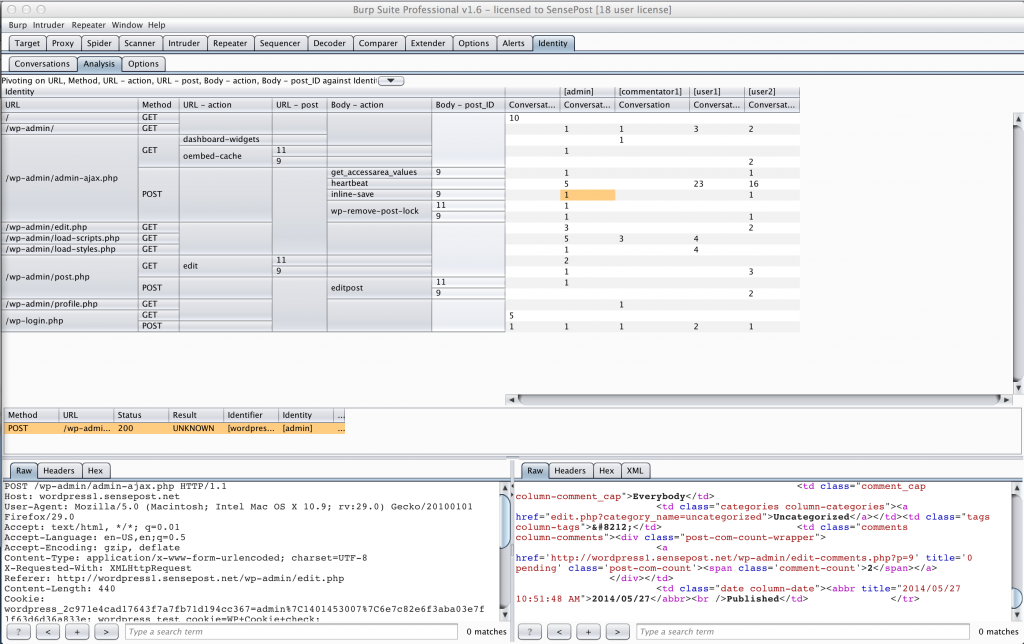1024x644 pixels.
Task: Switch request viewer to Headers tab
Action: [x=58, y=470]
